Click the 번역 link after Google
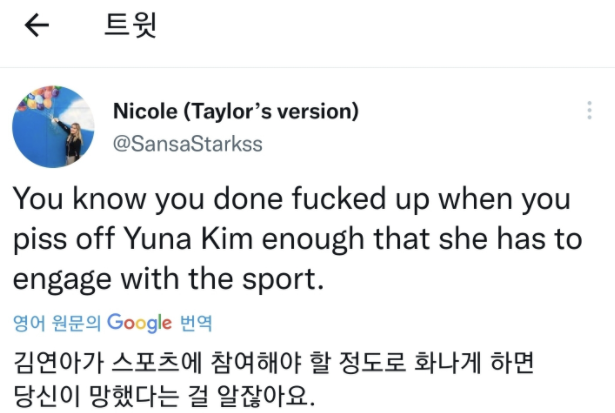This screenshot has height=413, width=615. coord(196,324)
